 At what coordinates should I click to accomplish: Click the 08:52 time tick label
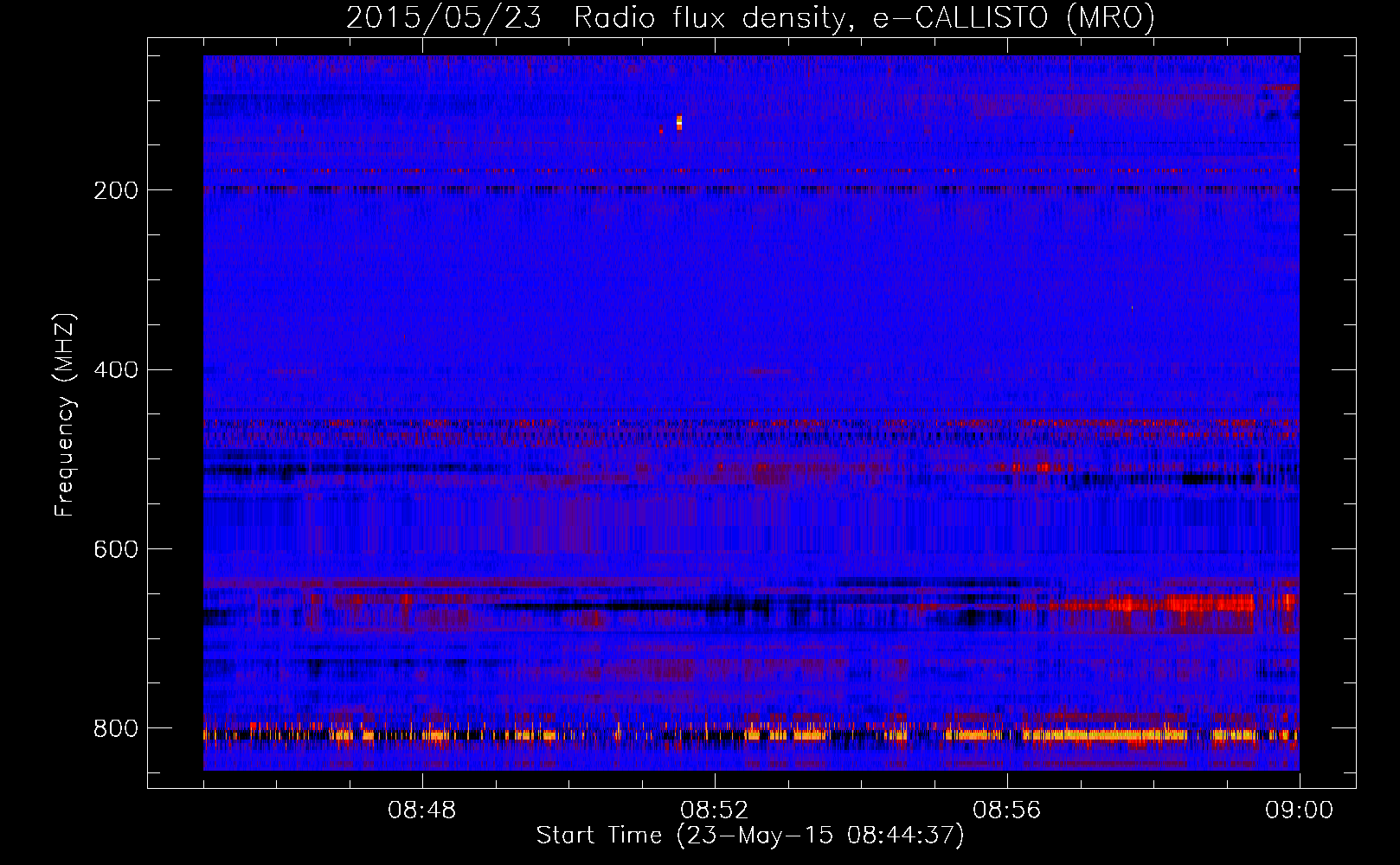[715, 811]
